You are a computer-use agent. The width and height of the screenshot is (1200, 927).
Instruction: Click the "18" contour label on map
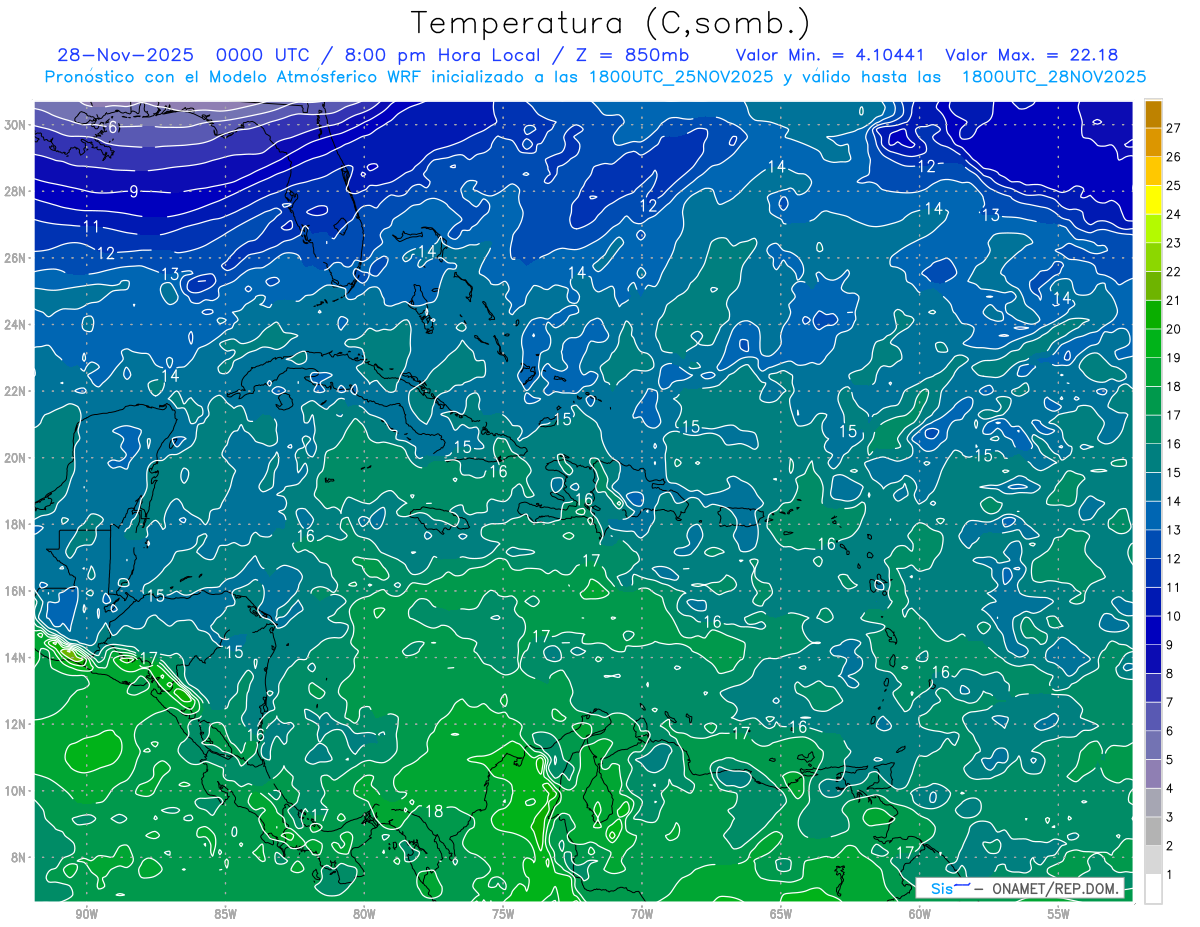click(x=434, y=811)
